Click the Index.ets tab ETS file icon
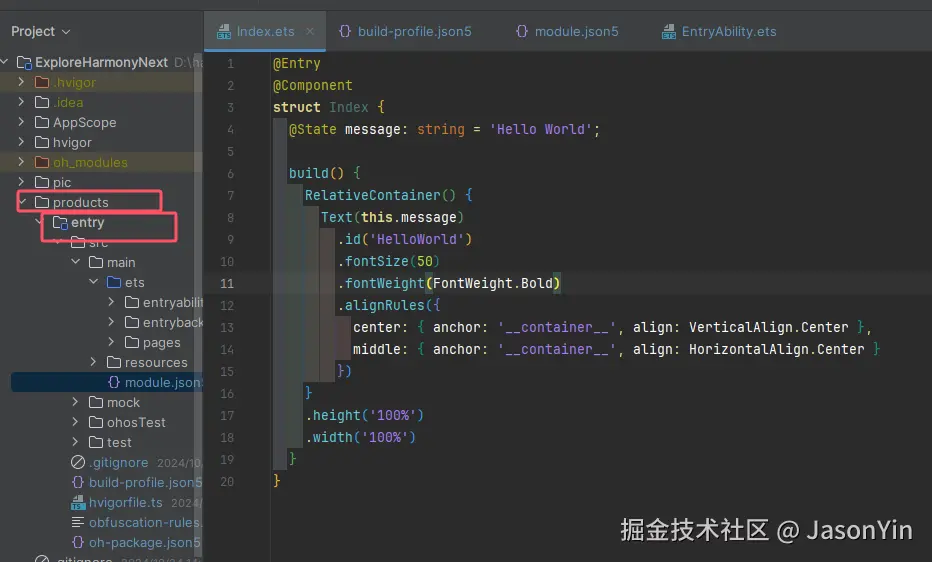 [x=223, y=31]
